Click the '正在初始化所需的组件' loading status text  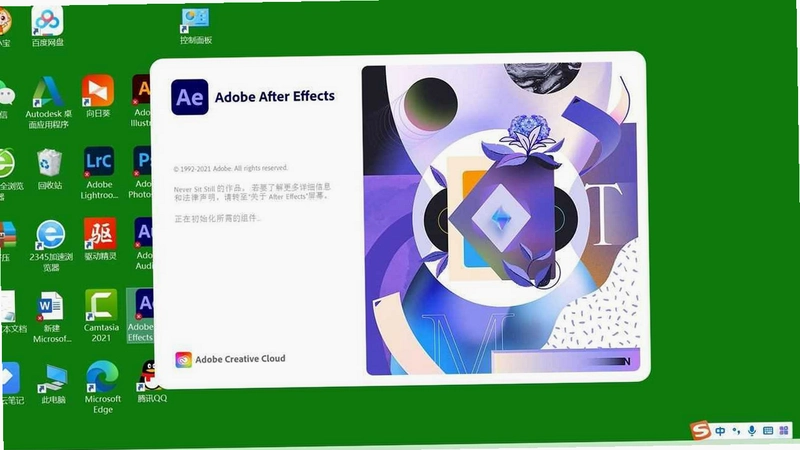click(217, 218)
